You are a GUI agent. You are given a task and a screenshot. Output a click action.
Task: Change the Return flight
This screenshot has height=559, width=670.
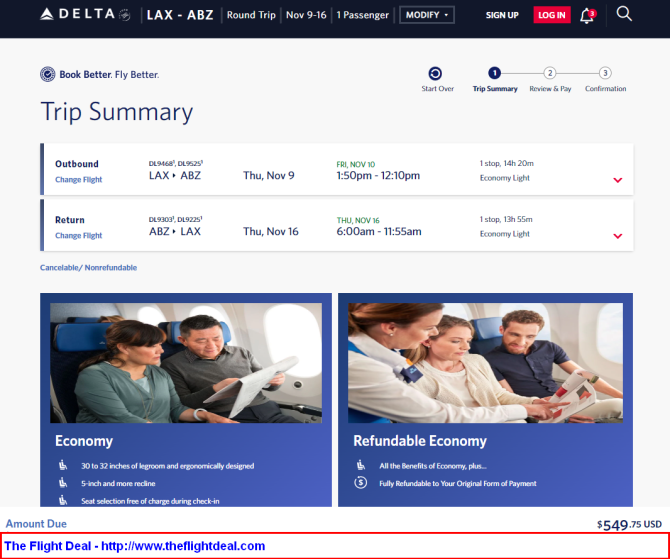click(79, 235)
